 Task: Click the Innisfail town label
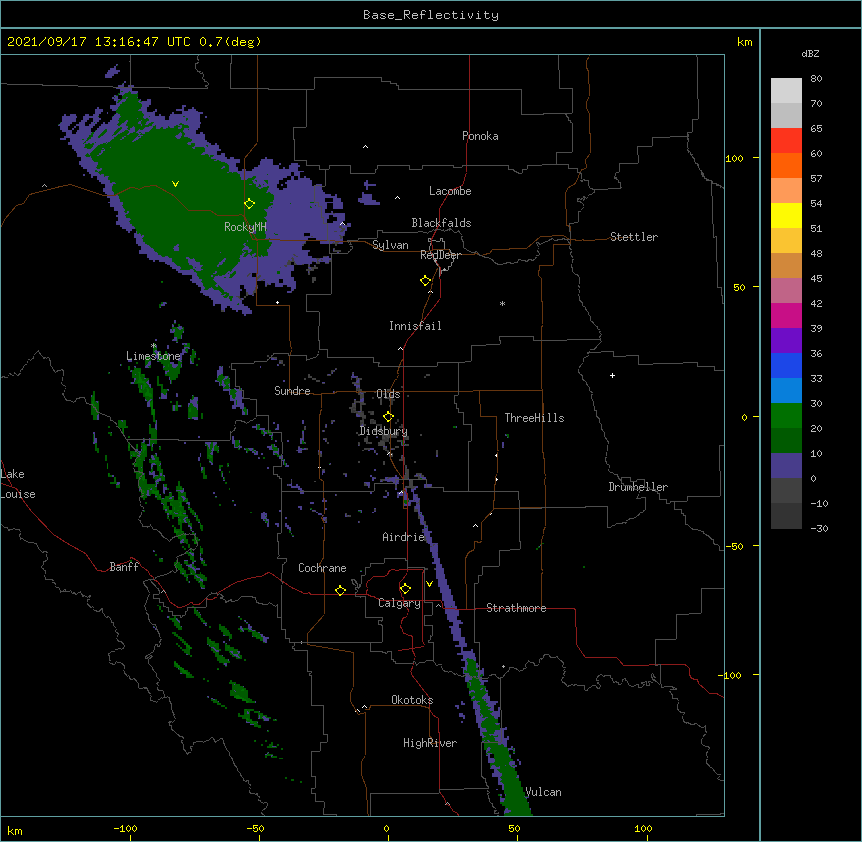(x=415, y=326)
